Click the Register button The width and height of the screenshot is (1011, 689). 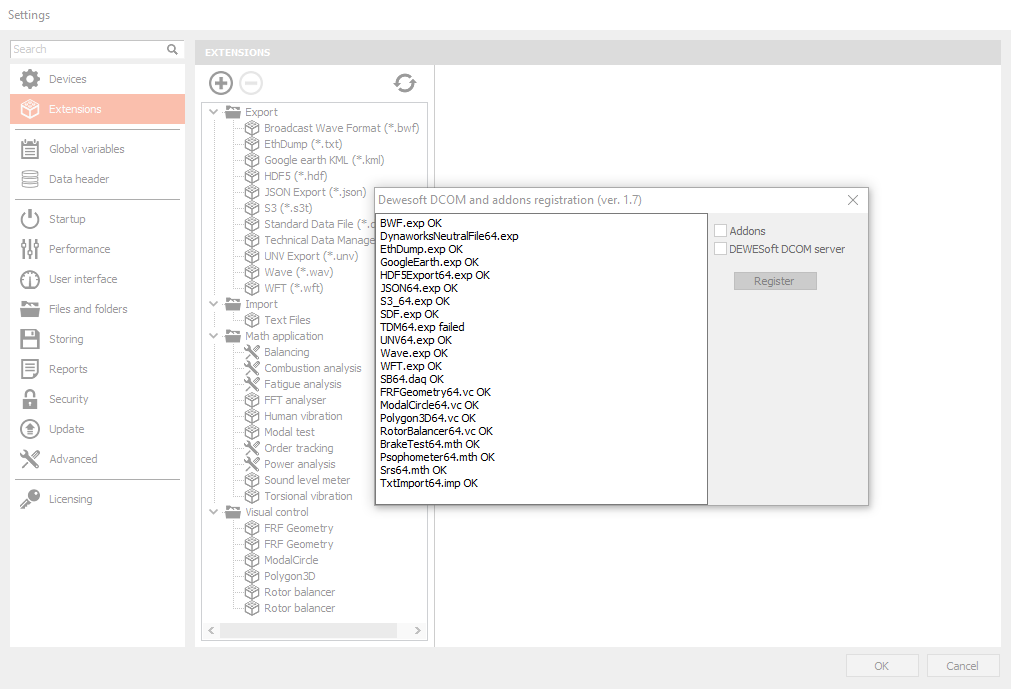coord(775,281)
